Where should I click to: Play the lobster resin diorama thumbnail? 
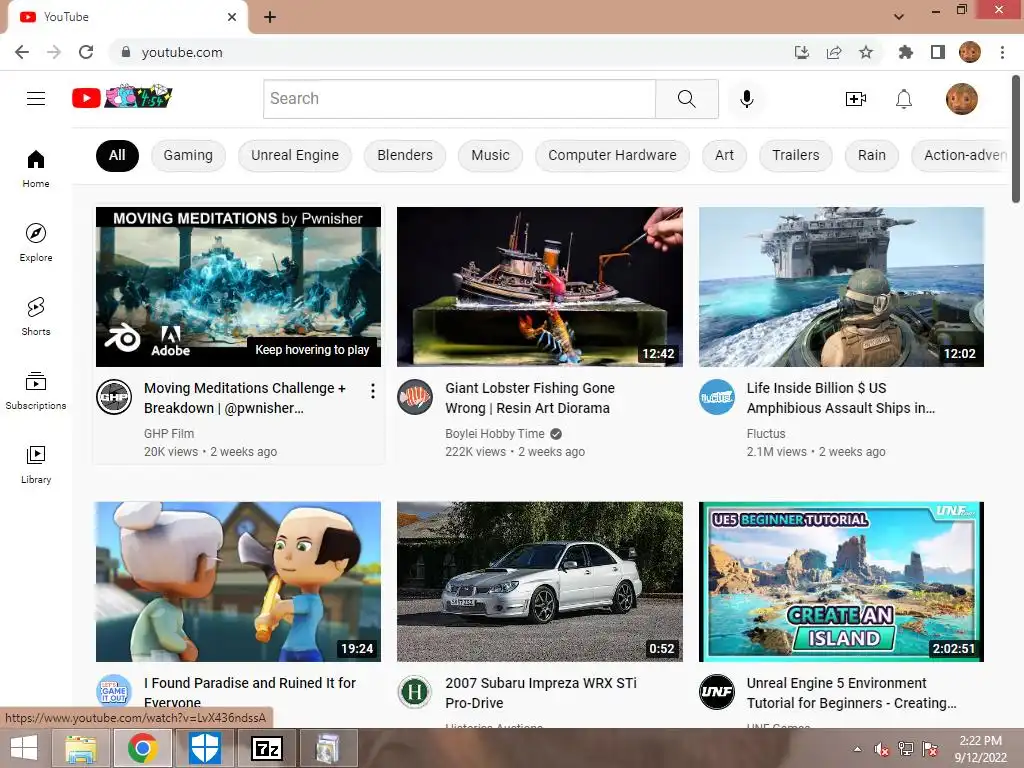point(539,287)
